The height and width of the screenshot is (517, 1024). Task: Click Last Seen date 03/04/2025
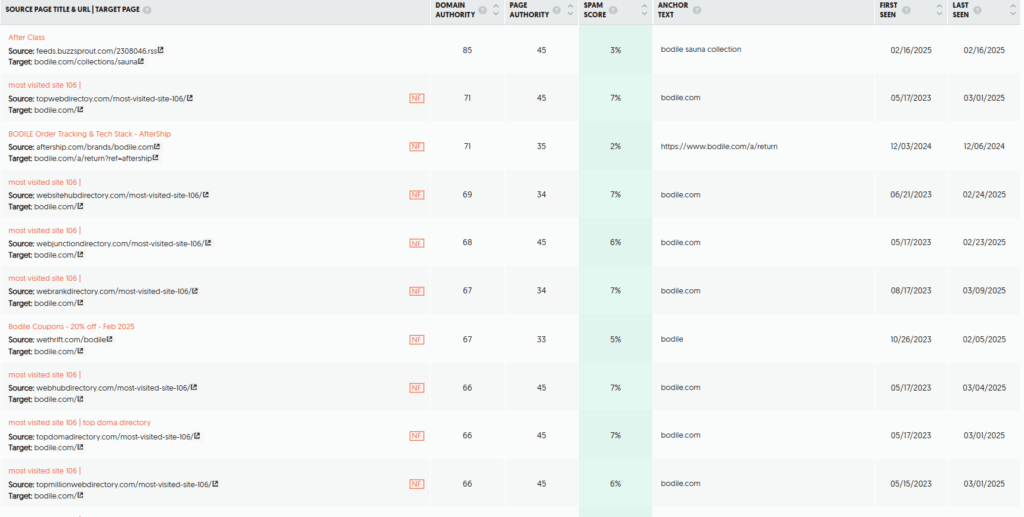coord(985,388)
